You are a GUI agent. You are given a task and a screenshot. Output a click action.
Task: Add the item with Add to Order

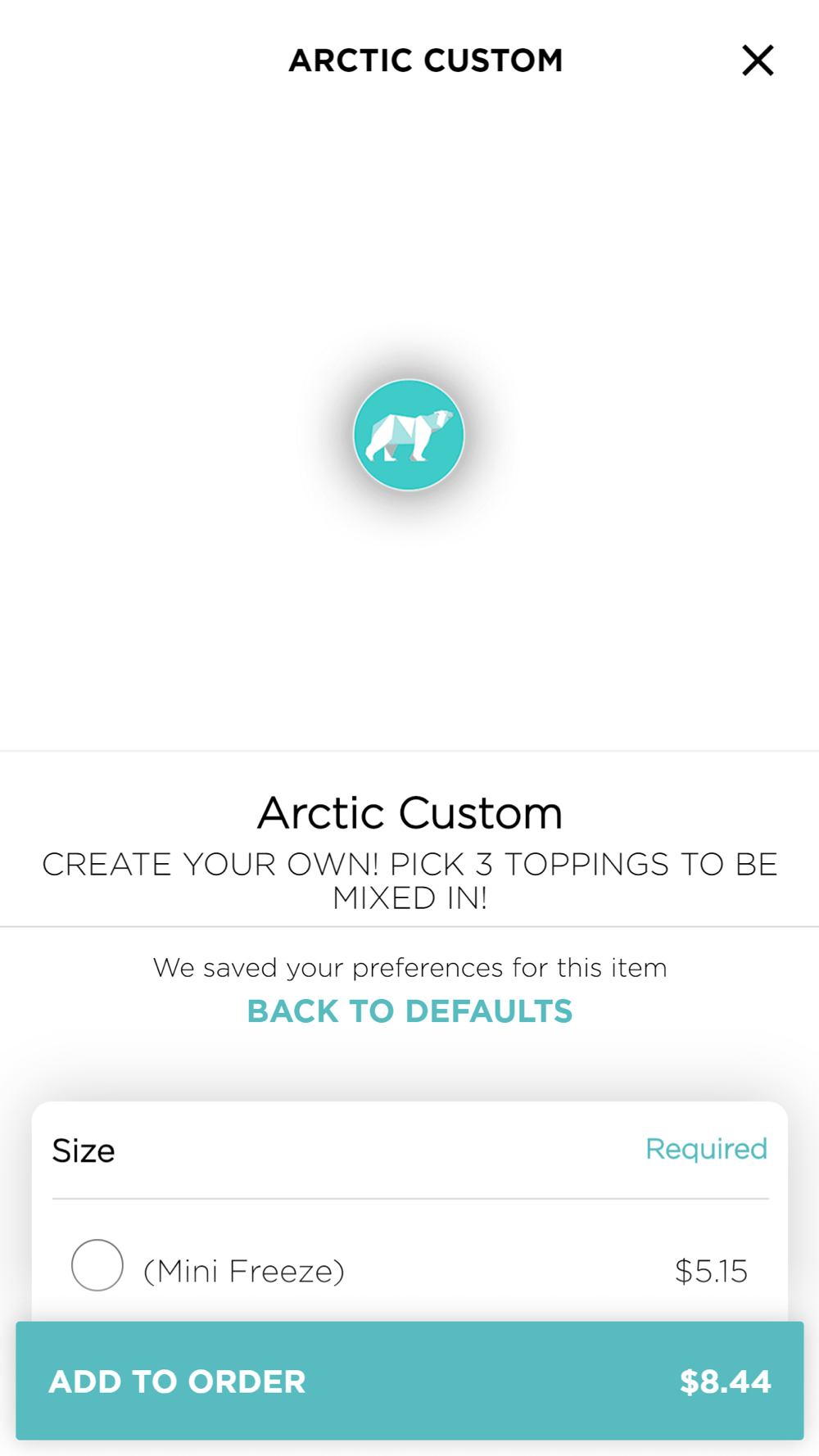click(x=409, y=1381)
